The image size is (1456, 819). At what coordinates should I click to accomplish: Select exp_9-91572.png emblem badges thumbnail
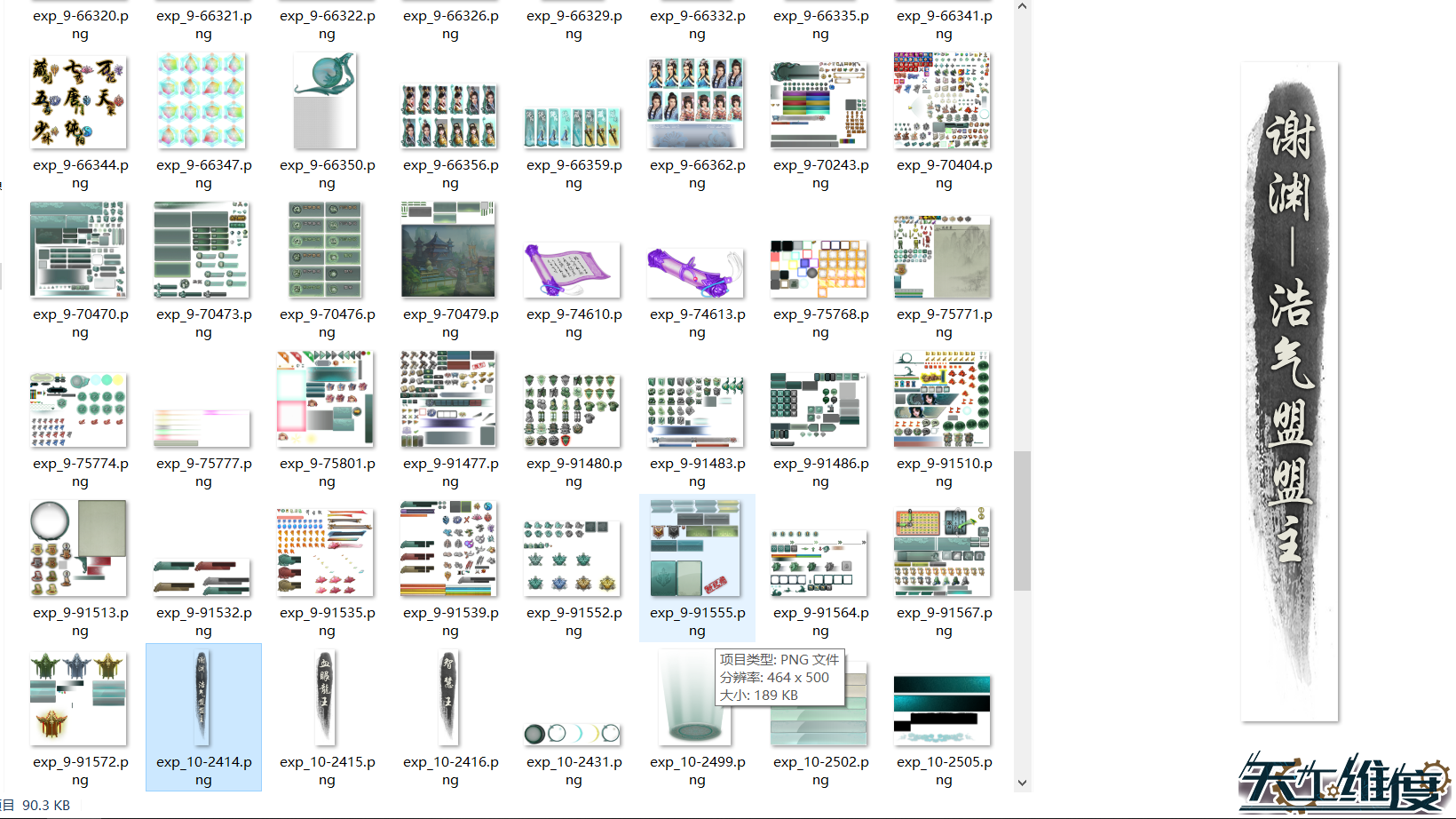tap(78, 698)
